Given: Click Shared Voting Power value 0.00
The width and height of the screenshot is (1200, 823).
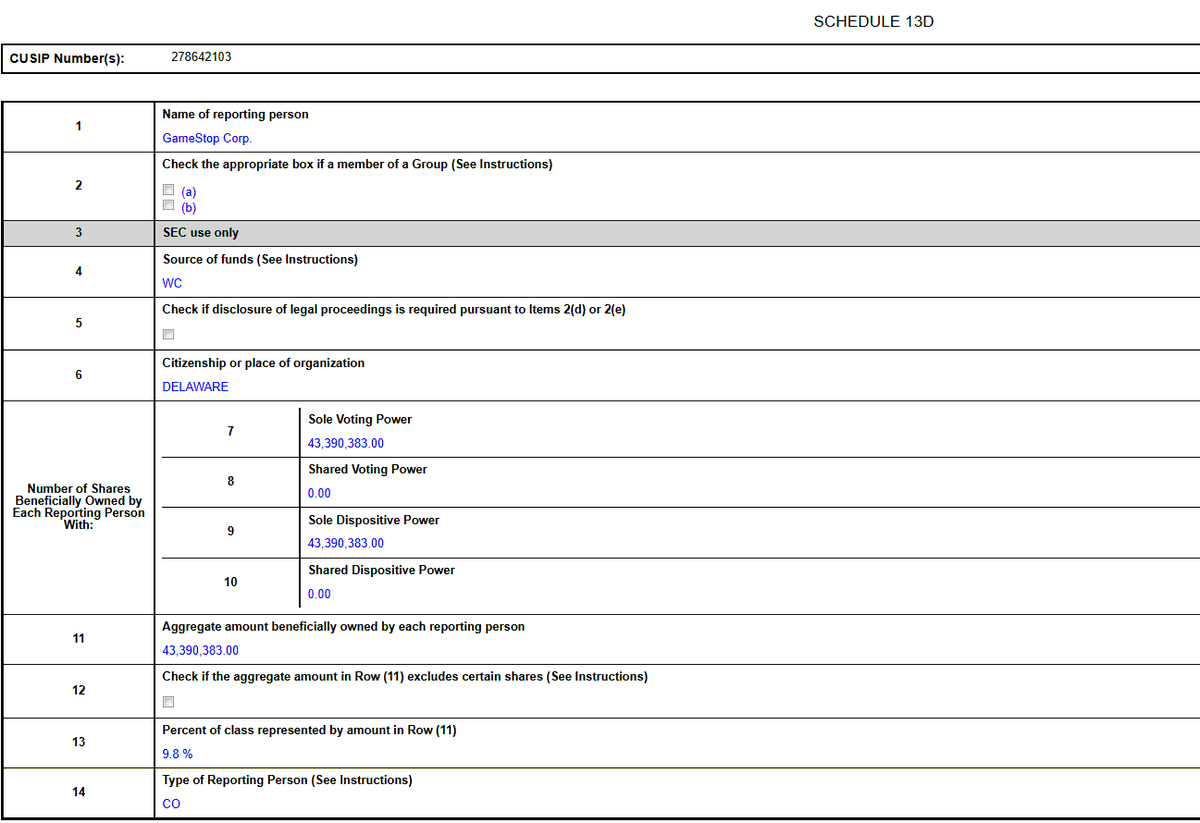Looking at the screenshot, I should click(x=319, y=493).
